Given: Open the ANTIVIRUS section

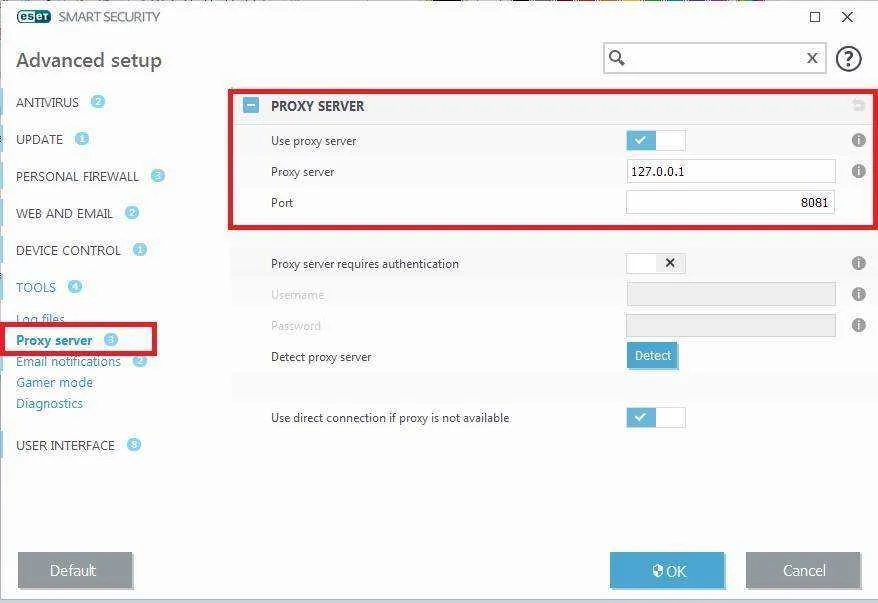Looking at the screenshot, I should [48, 102].
